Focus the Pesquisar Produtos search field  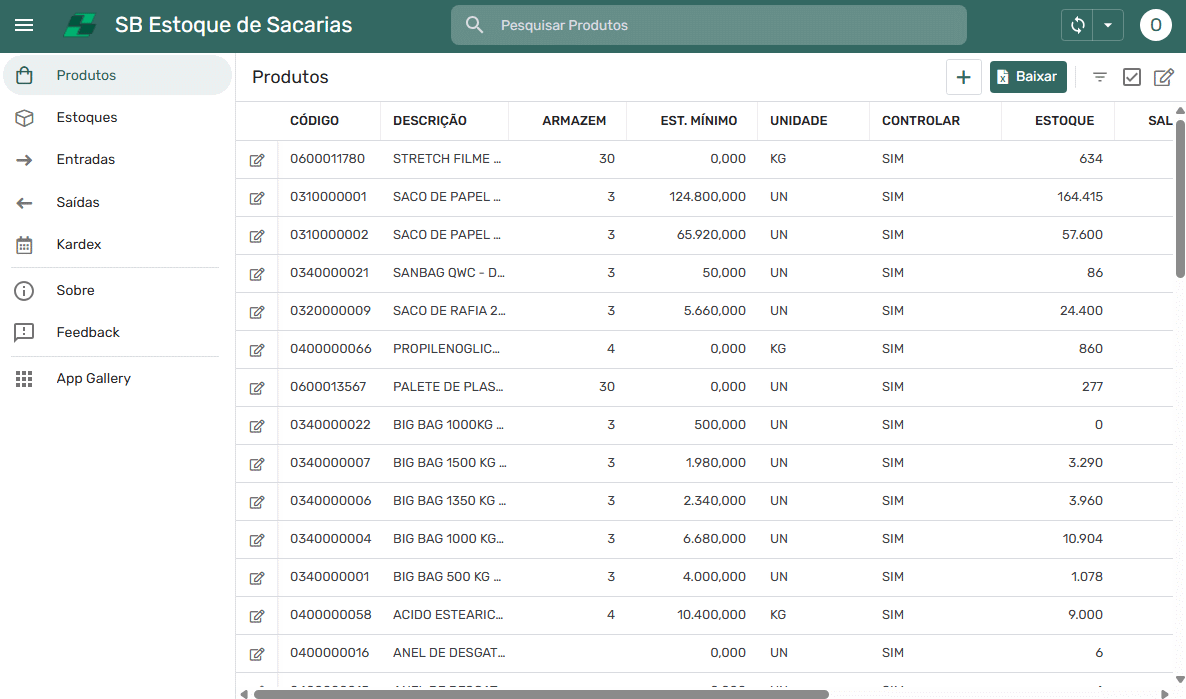[720, 25]
